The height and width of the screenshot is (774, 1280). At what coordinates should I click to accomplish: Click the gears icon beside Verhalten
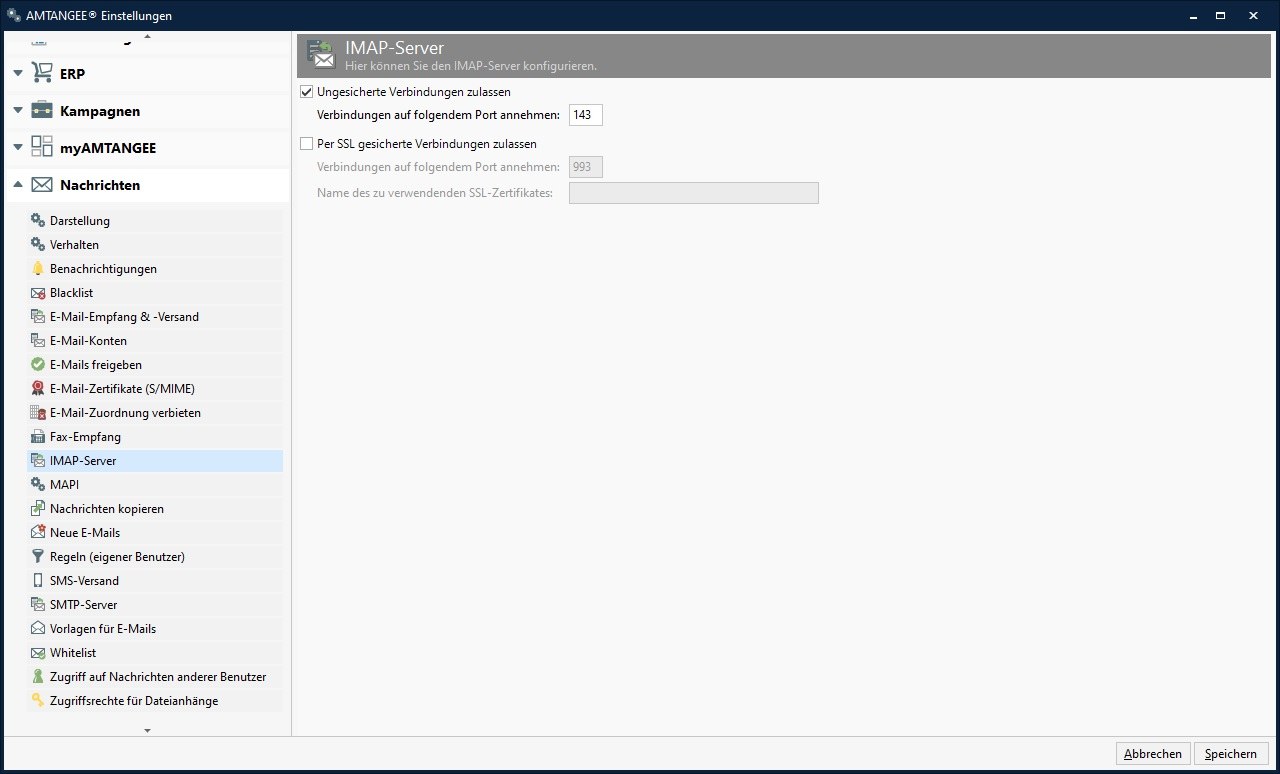pyautogui.click(x=38, y=245)
